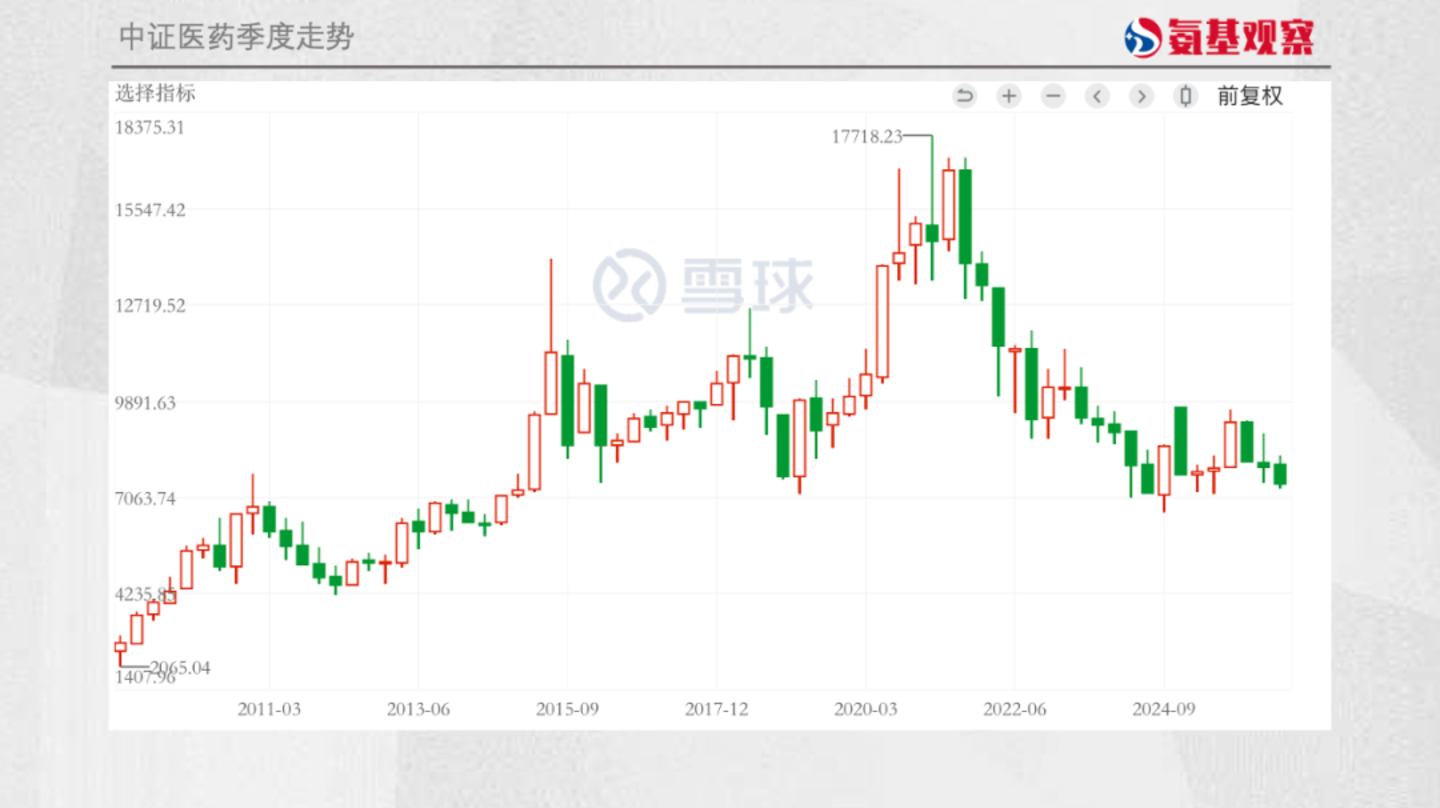Click the 2020-03 date label
The height and width of the screenshot is (808, 1440).
(x=866, y=709)
